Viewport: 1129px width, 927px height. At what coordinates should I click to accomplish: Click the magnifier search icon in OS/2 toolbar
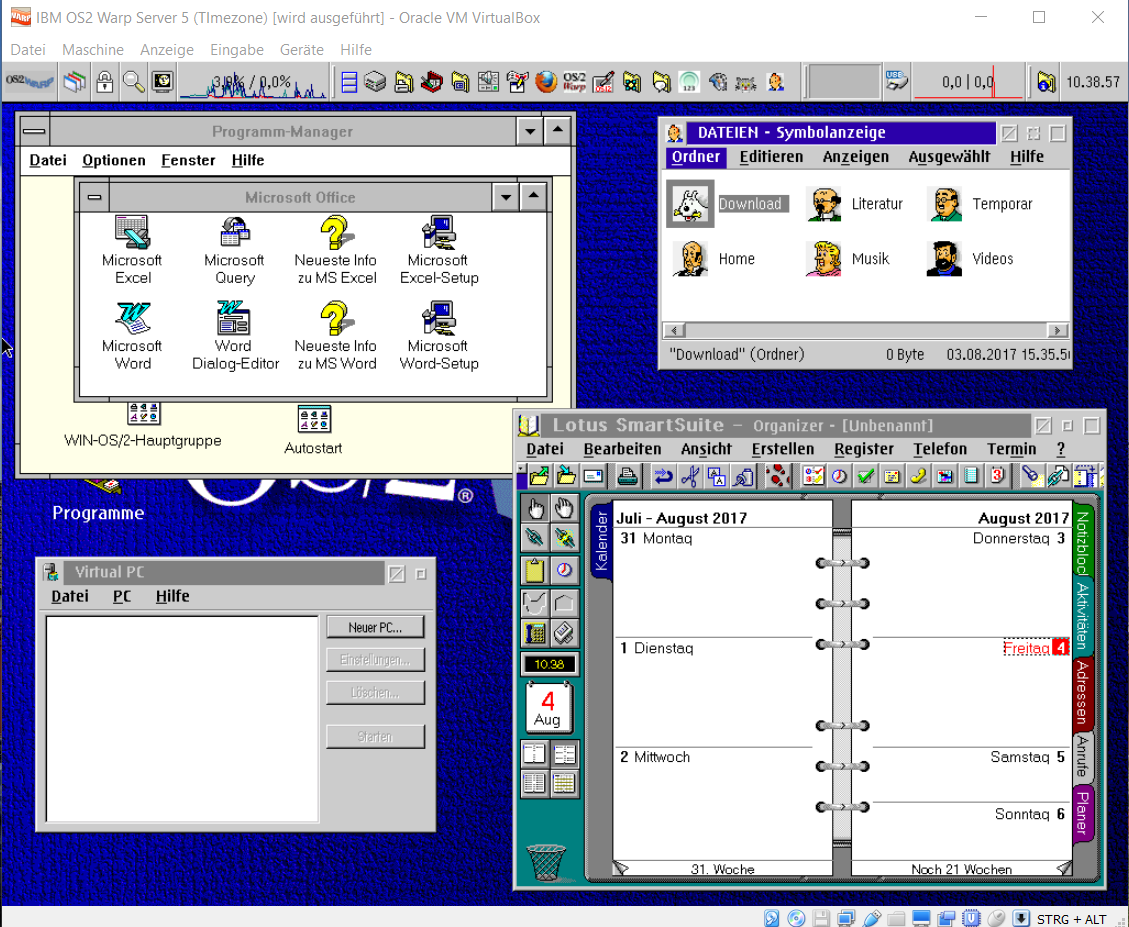[133, 82]
